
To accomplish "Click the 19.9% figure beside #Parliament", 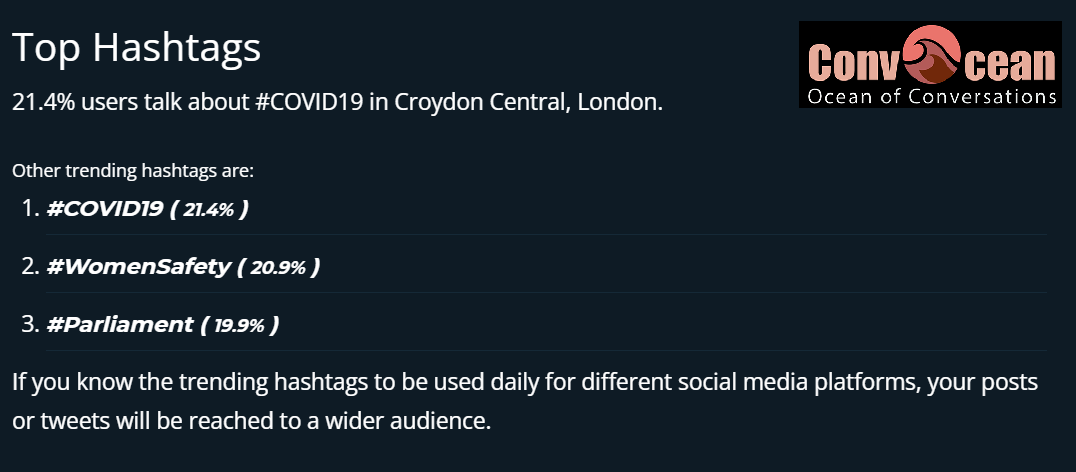I will [x=239, y=326].
